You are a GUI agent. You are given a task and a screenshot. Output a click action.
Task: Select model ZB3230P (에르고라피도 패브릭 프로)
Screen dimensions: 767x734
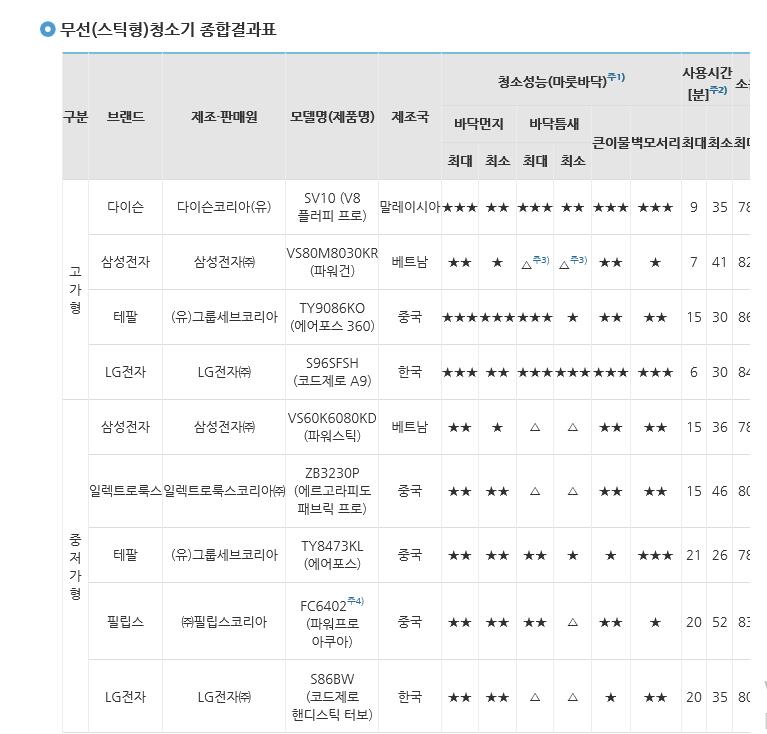[332, 491]
